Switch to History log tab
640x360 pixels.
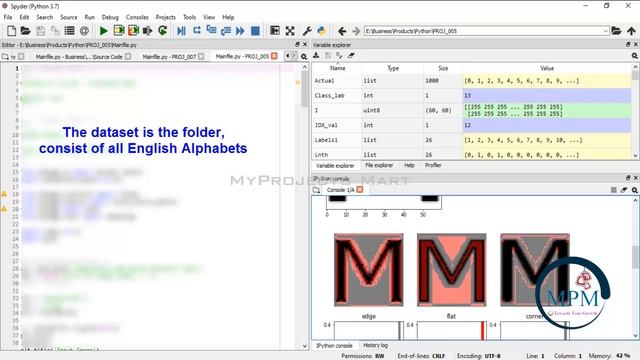tap(376, 345)
